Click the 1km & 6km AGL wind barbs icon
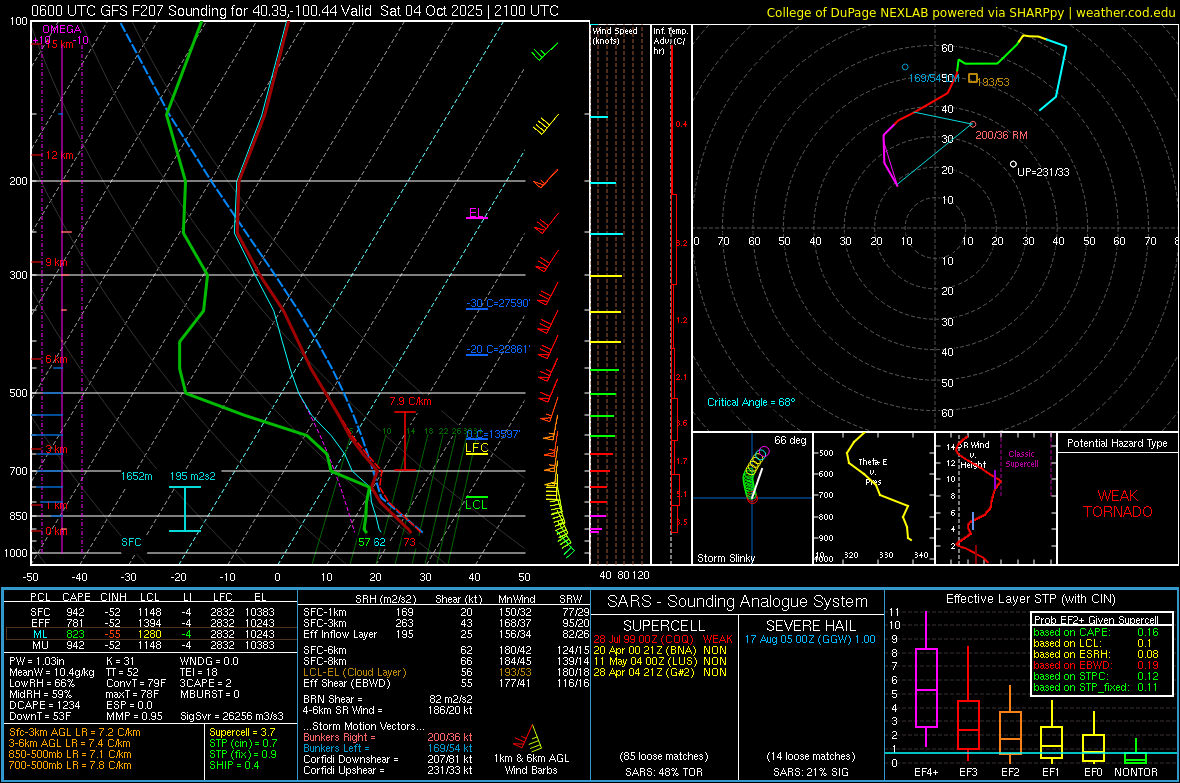Viewport: 1180px width, 783px height. (529, 739)
